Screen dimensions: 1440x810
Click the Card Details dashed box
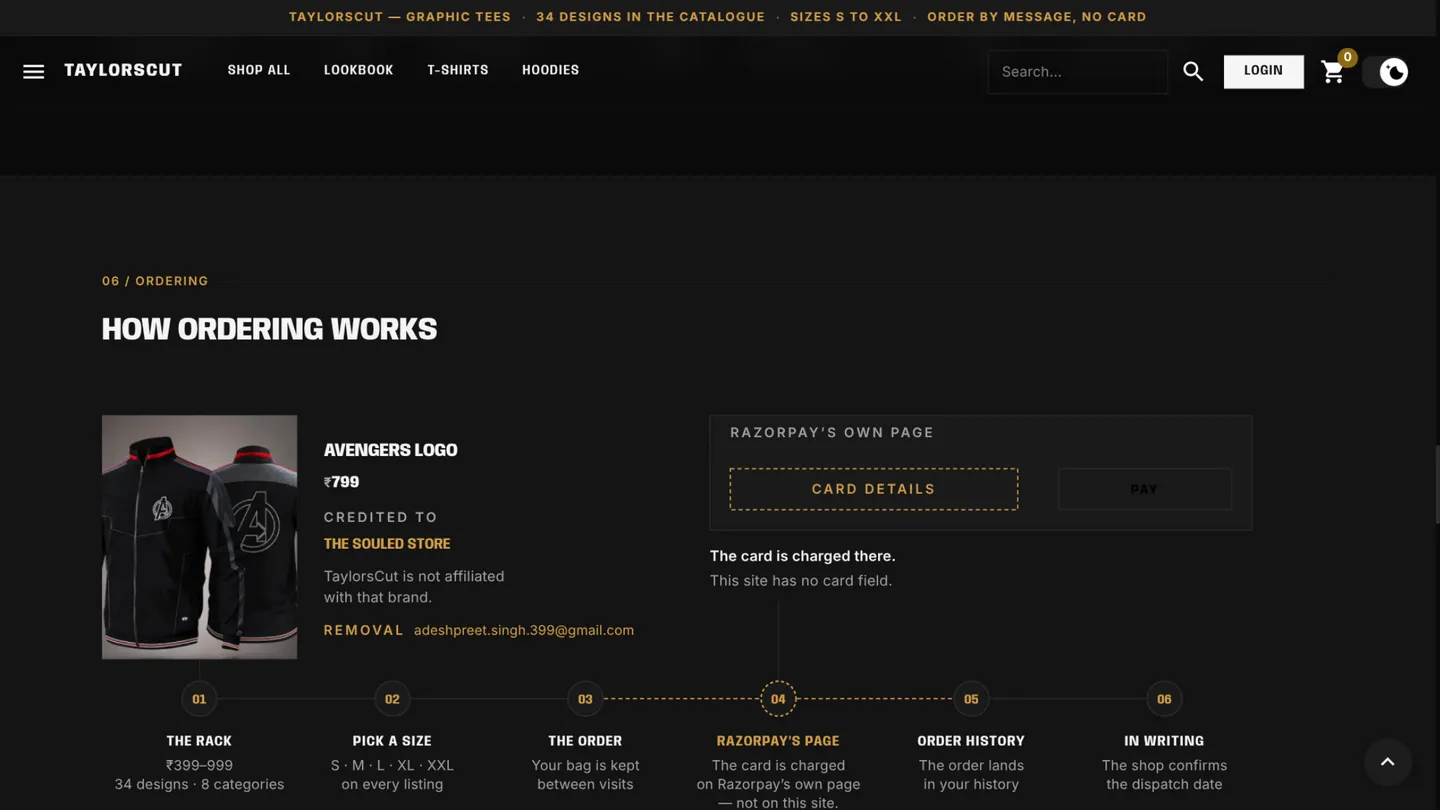[874, 489]
